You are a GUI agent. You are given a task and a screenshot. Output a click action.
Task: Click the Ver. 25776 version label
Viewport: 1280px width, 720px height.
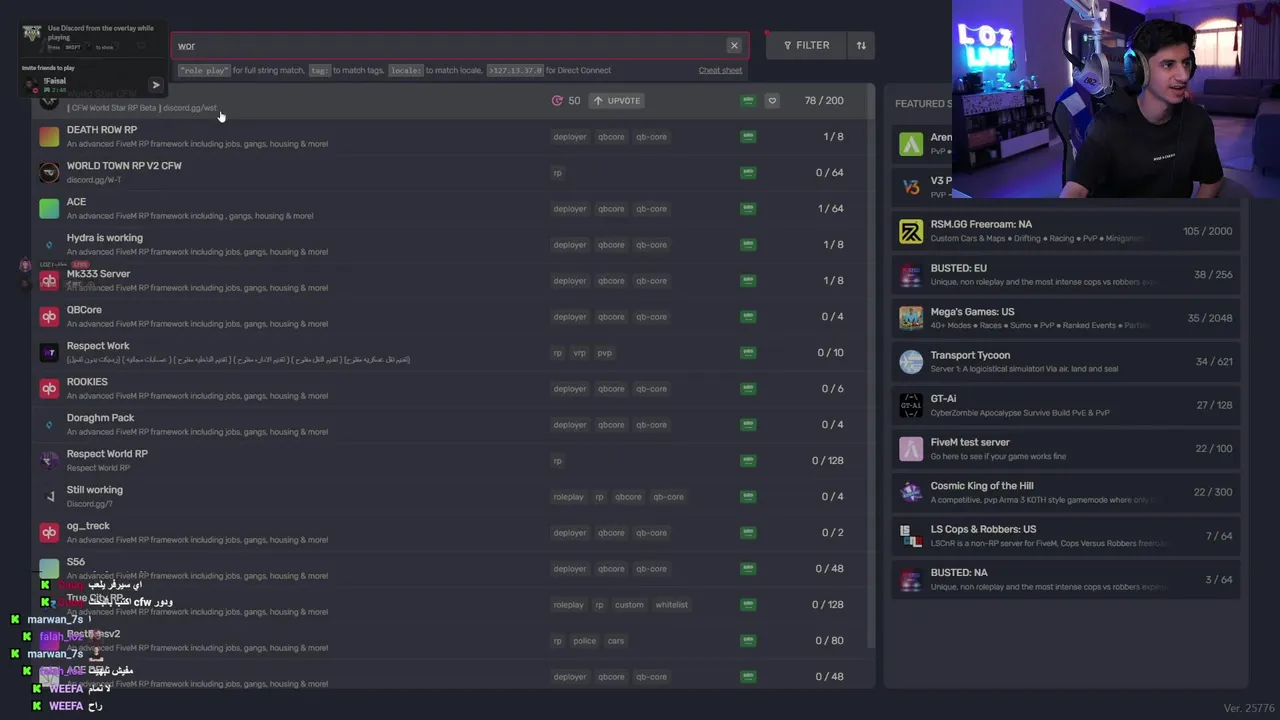(x=1247, y=708)
